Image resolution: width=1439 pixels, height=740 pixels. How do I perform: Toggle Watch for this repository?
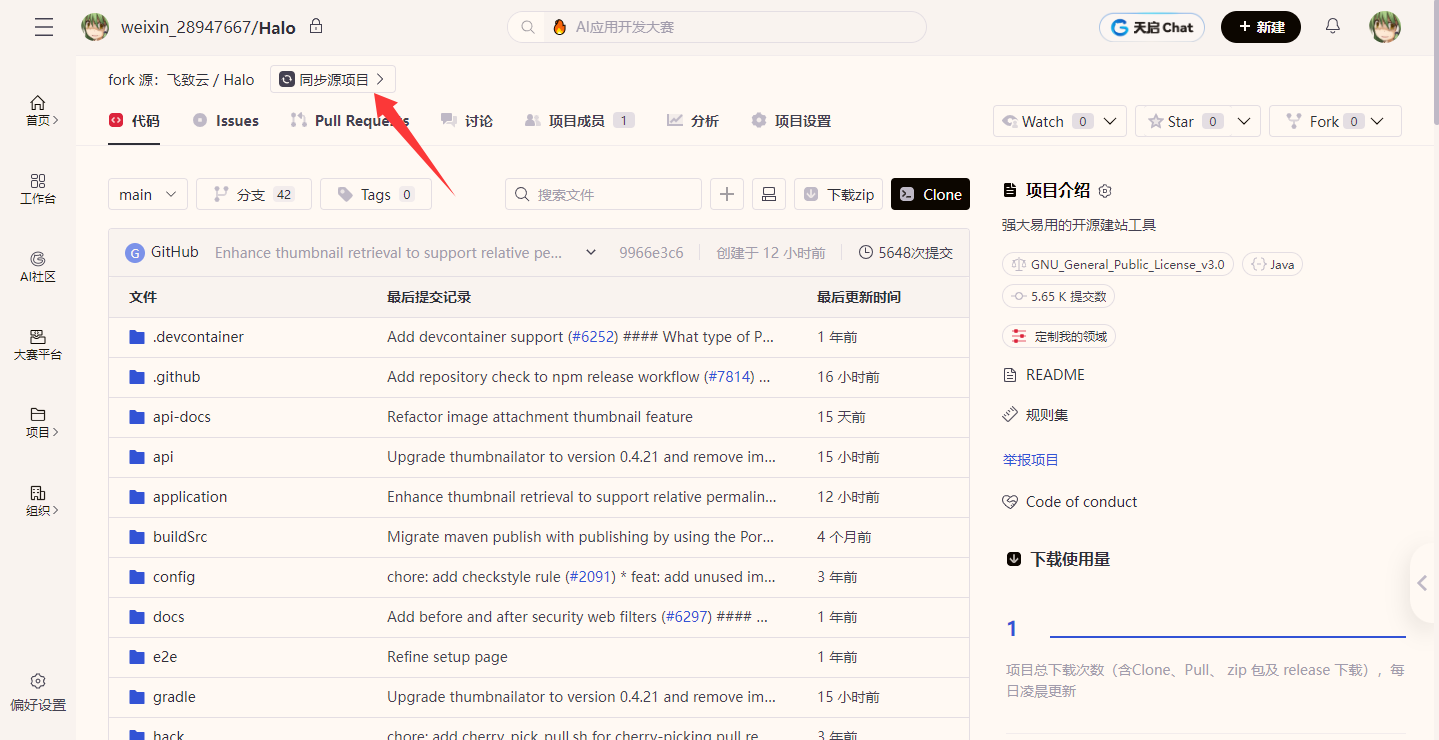tap(1040, 120)
